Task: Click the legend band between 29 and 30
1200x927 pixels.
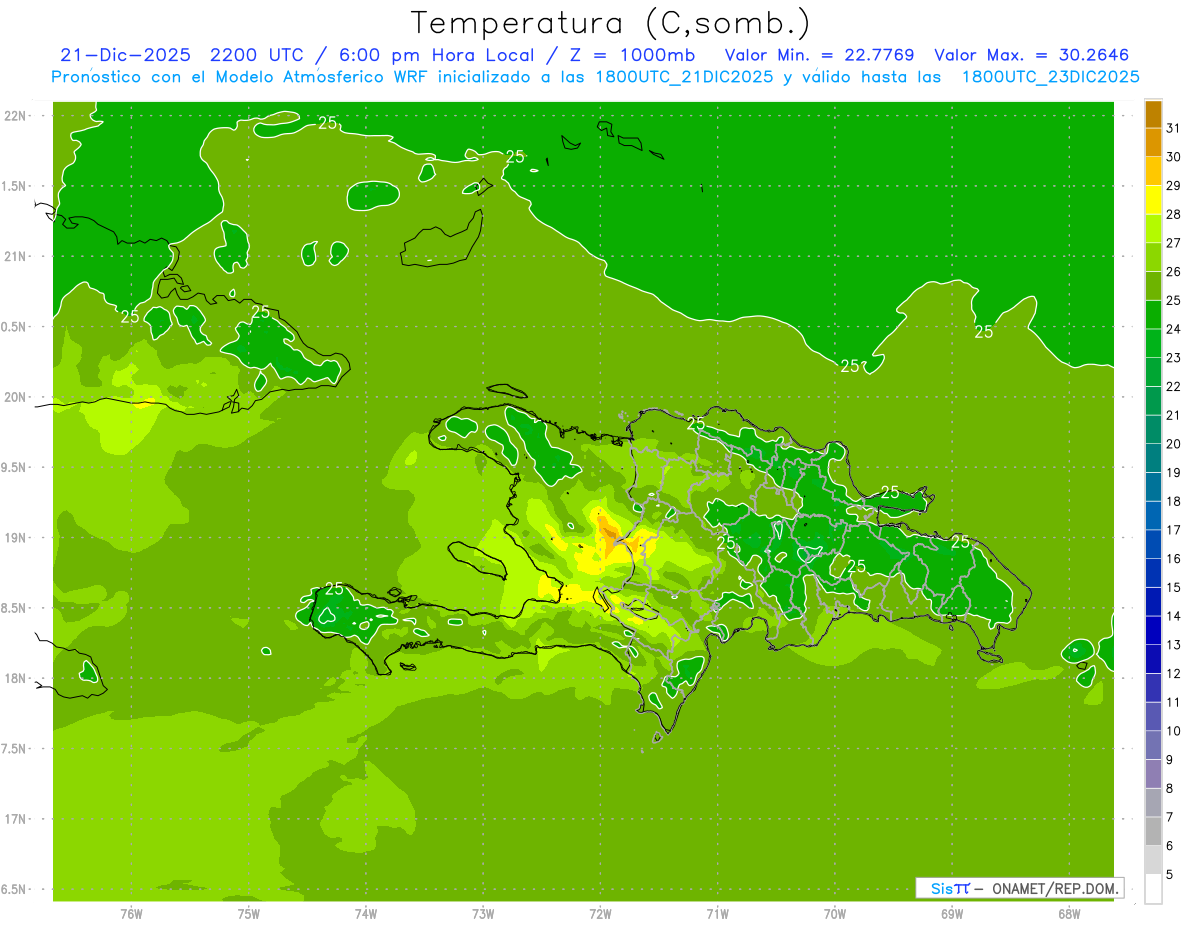Action: [1153, 171]
